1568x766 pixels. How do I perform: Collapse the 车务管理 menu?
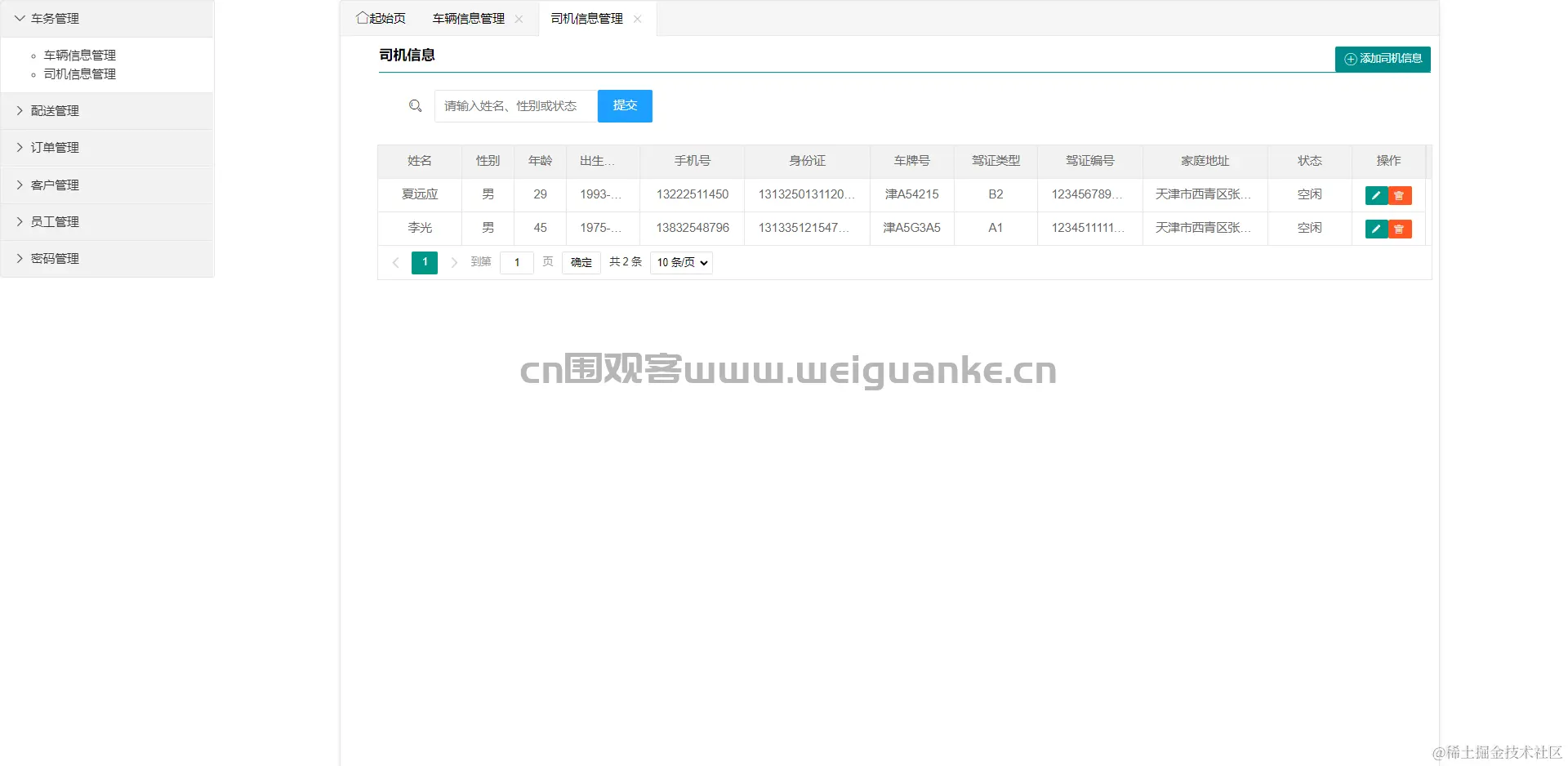(107, 18)
